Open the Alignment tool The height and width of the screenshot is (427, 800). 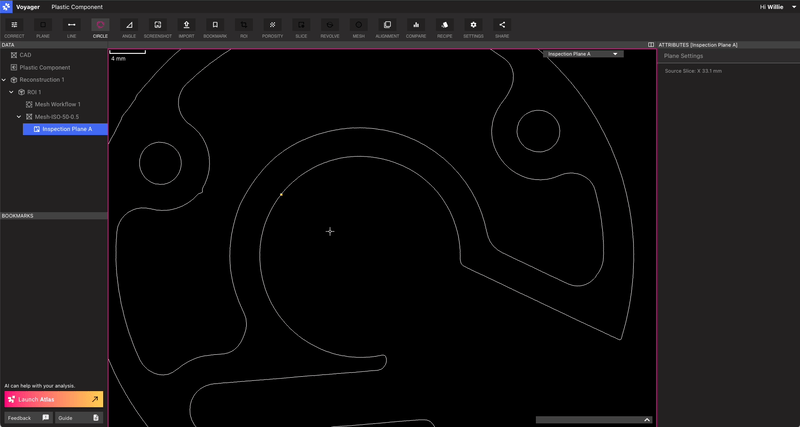pyautogui.click(x=387, y=29)
